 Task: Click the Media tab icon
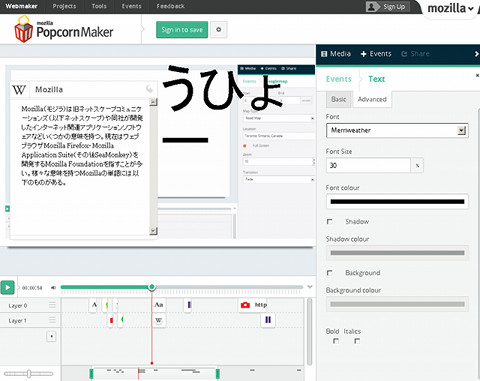click(x=324, y=54)
